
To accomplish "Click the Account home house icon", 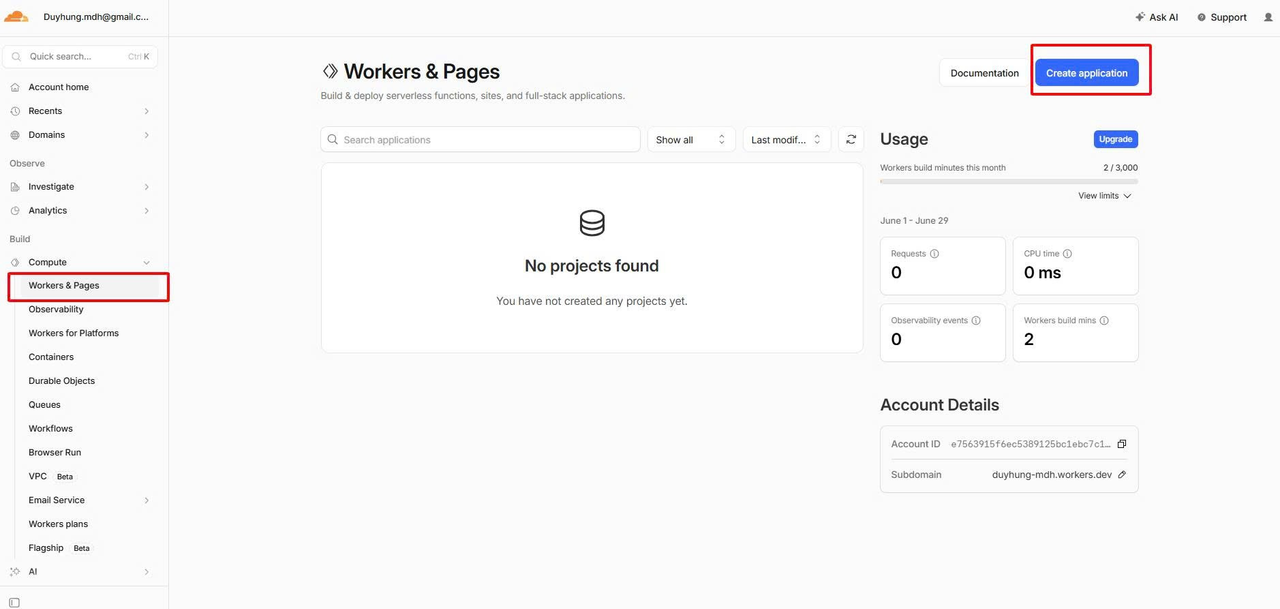I will (x=15, y=87).
